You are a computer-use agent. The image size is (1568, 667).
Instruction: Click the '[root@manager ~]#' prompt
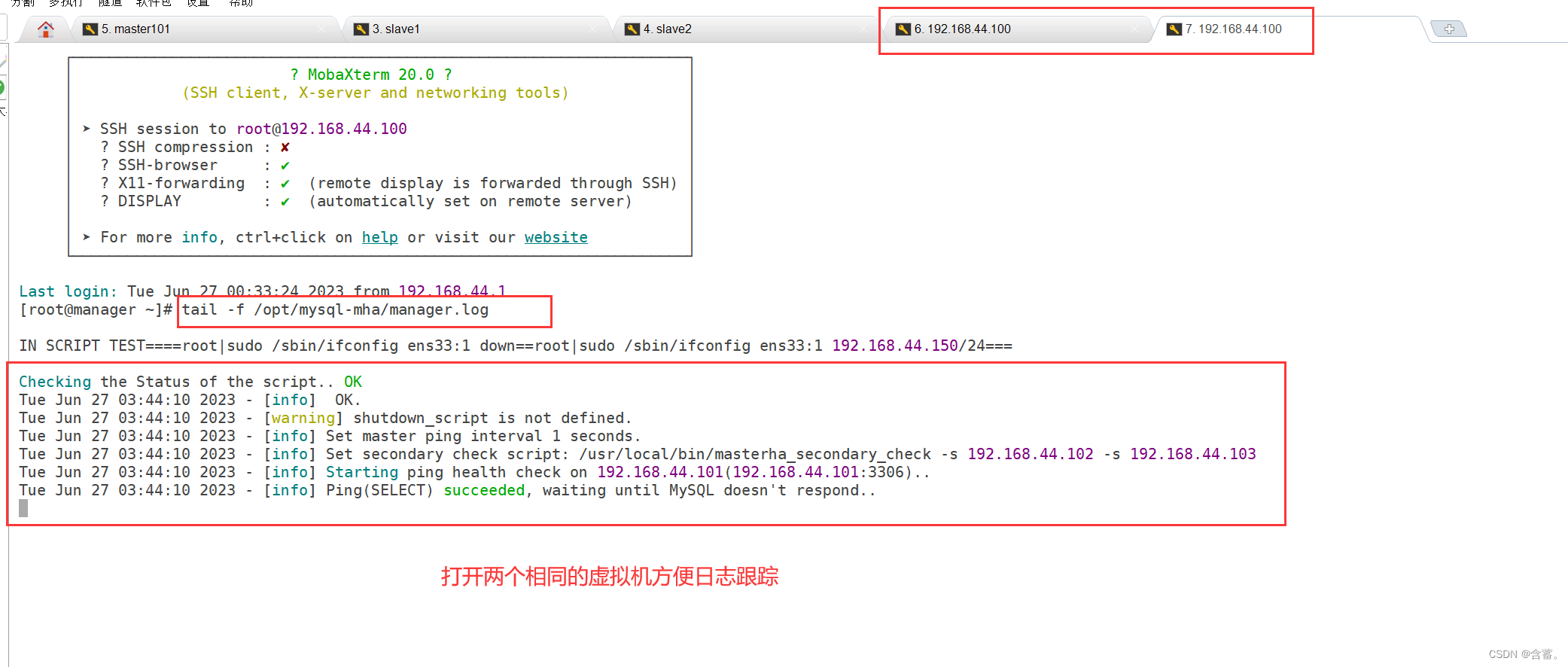point(96,310)
